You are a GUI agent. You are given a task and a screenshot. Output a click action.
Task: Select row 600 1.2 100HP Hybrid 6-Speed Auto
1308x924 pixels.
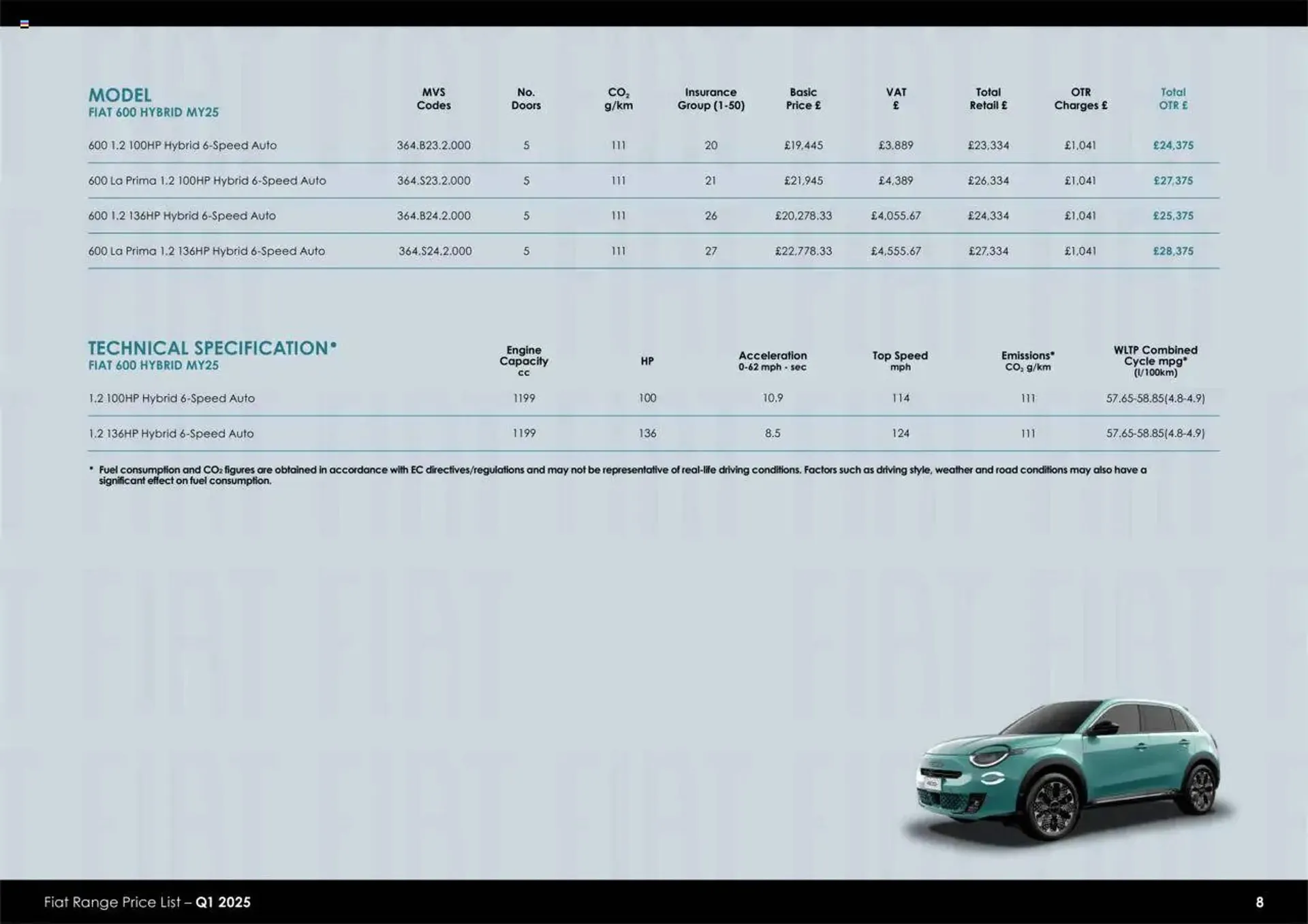pyautogui.click(x=182, y=145)
